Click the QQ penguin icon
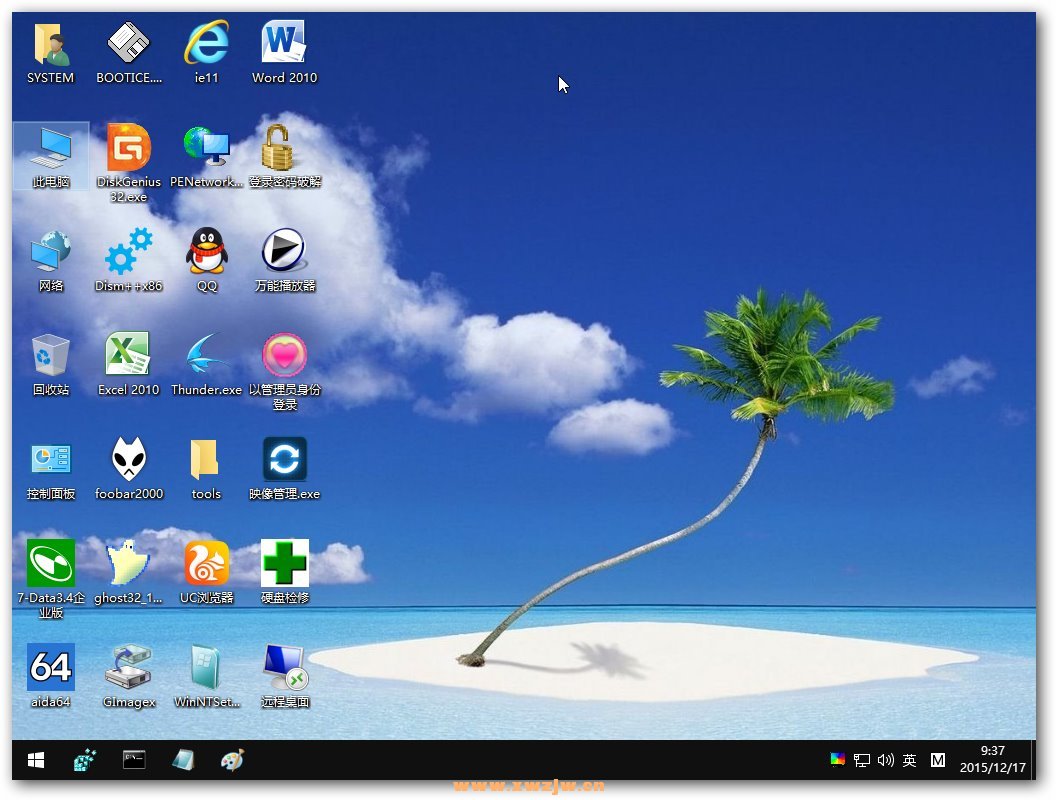1056x800 pixels. [207, 260]
